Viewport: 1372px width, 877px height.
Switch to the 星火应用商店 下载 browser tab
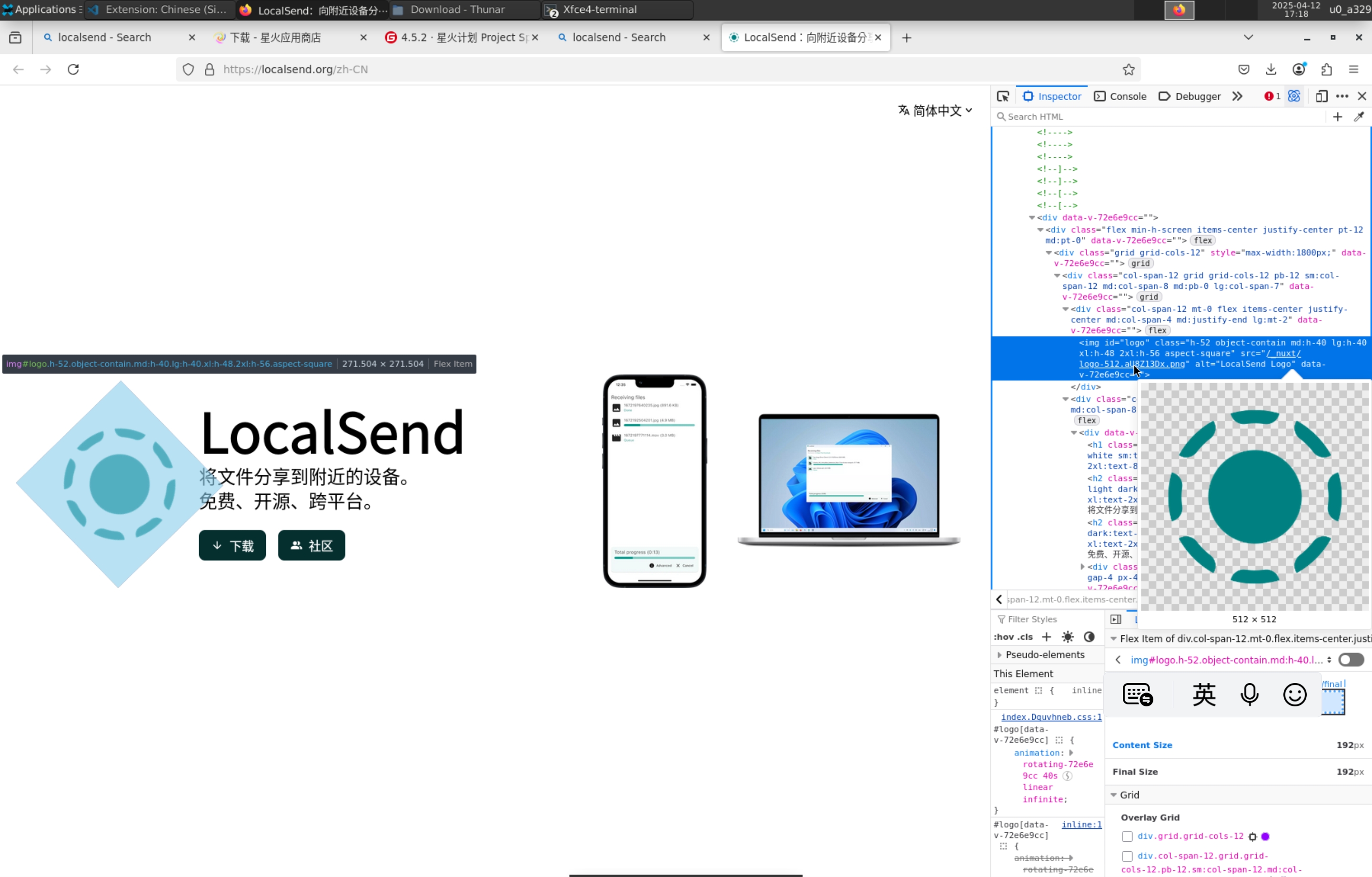coord(275,38)
